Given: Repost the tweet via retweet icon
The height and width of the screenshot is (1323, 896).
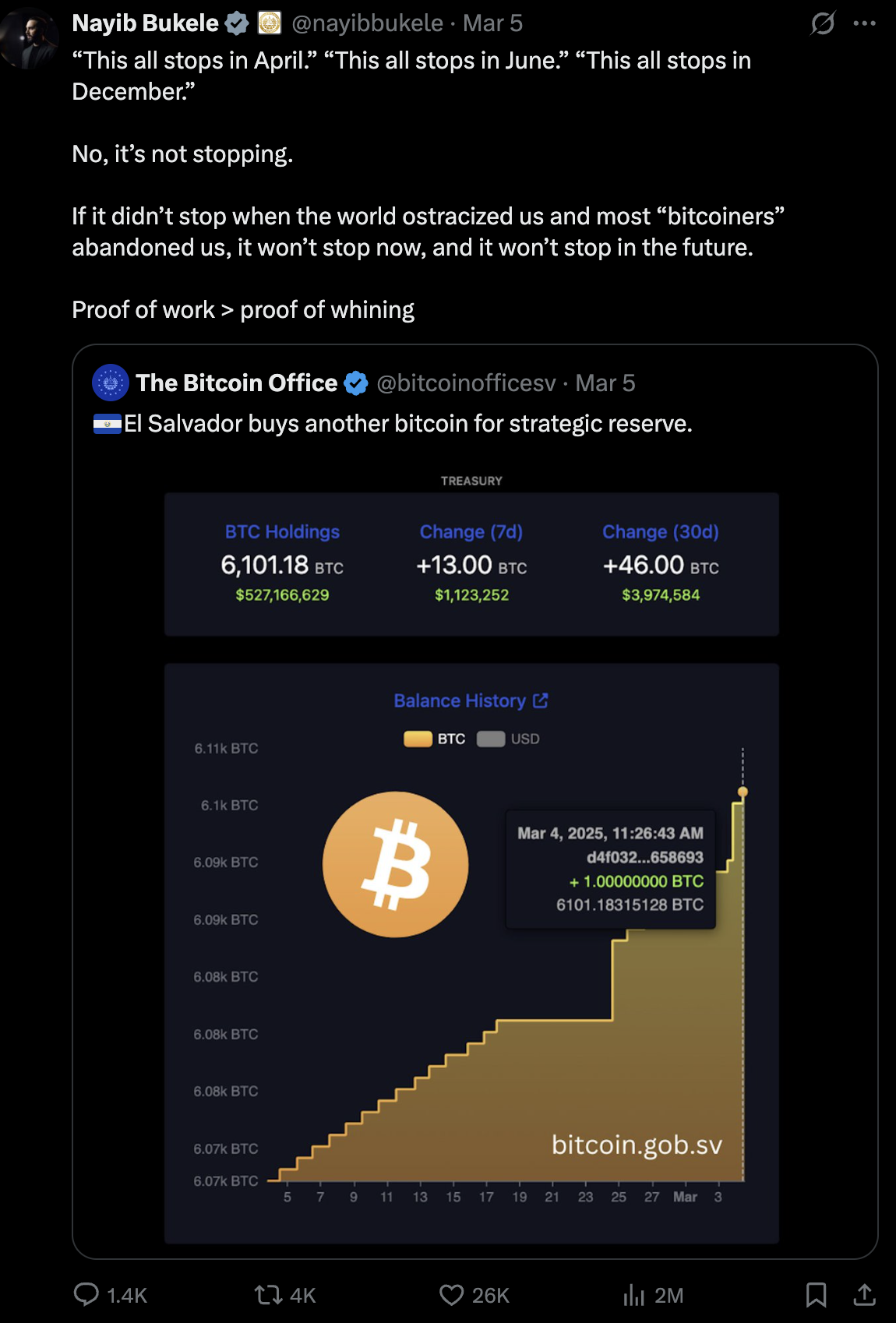Looking at the screenshot, I should (x=268, y=1294).
